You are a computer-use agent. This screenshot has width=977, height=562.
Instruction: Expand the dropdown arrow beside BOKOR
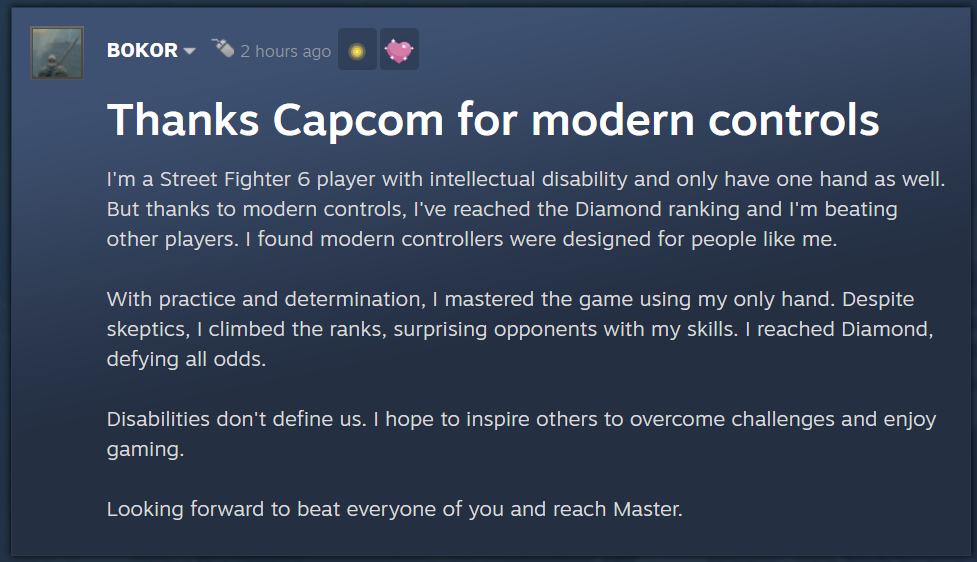point(189,51)
